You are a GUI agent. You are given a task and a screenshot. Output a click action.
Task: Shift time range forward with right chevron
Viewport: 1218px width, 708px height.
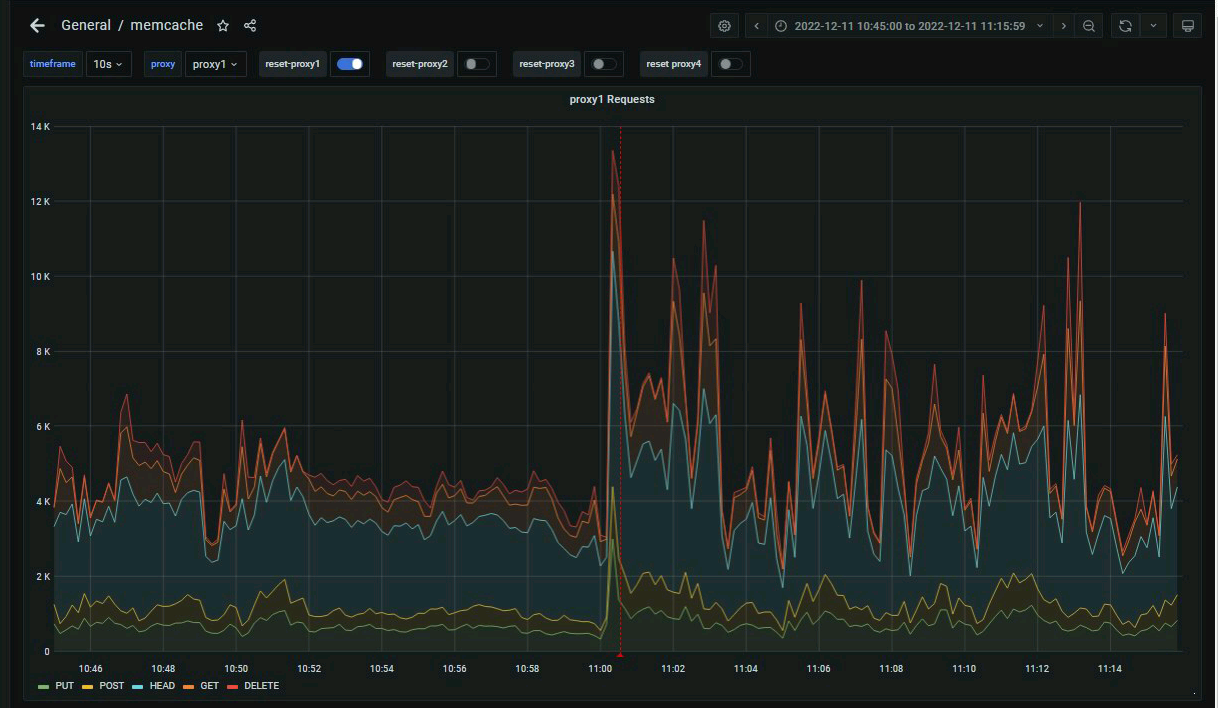(x=1063, y=26)
